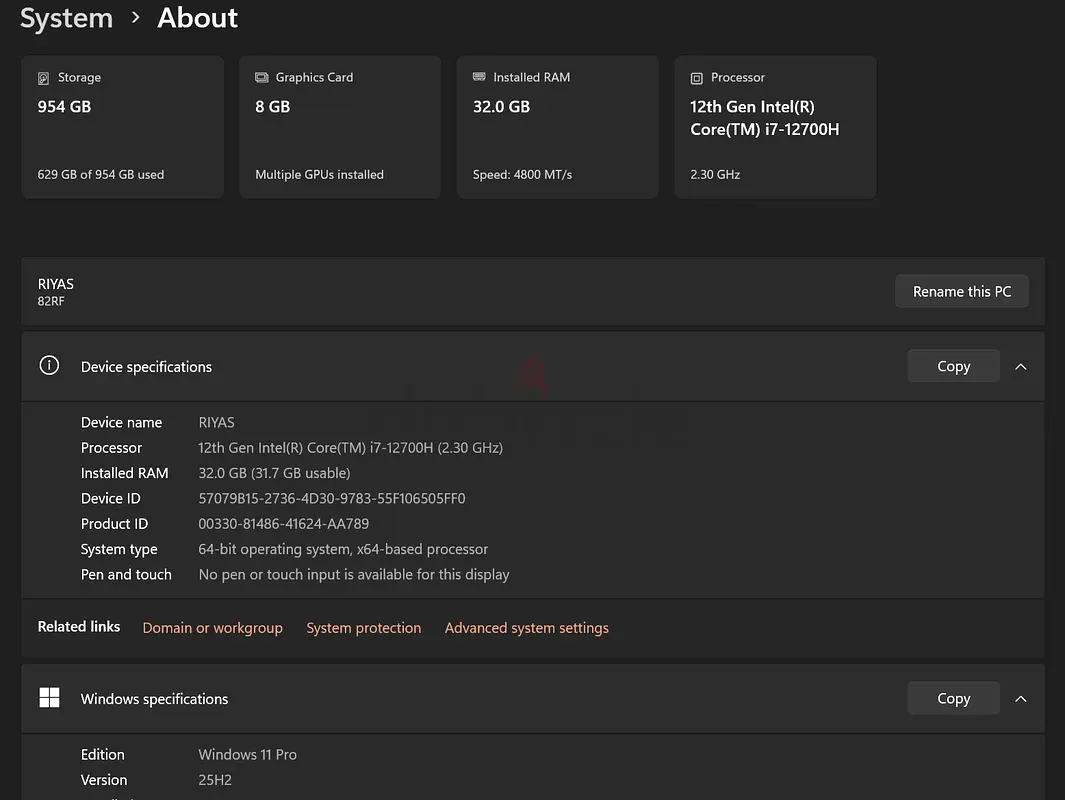Click the Device specifications info icon

point(49,365)
